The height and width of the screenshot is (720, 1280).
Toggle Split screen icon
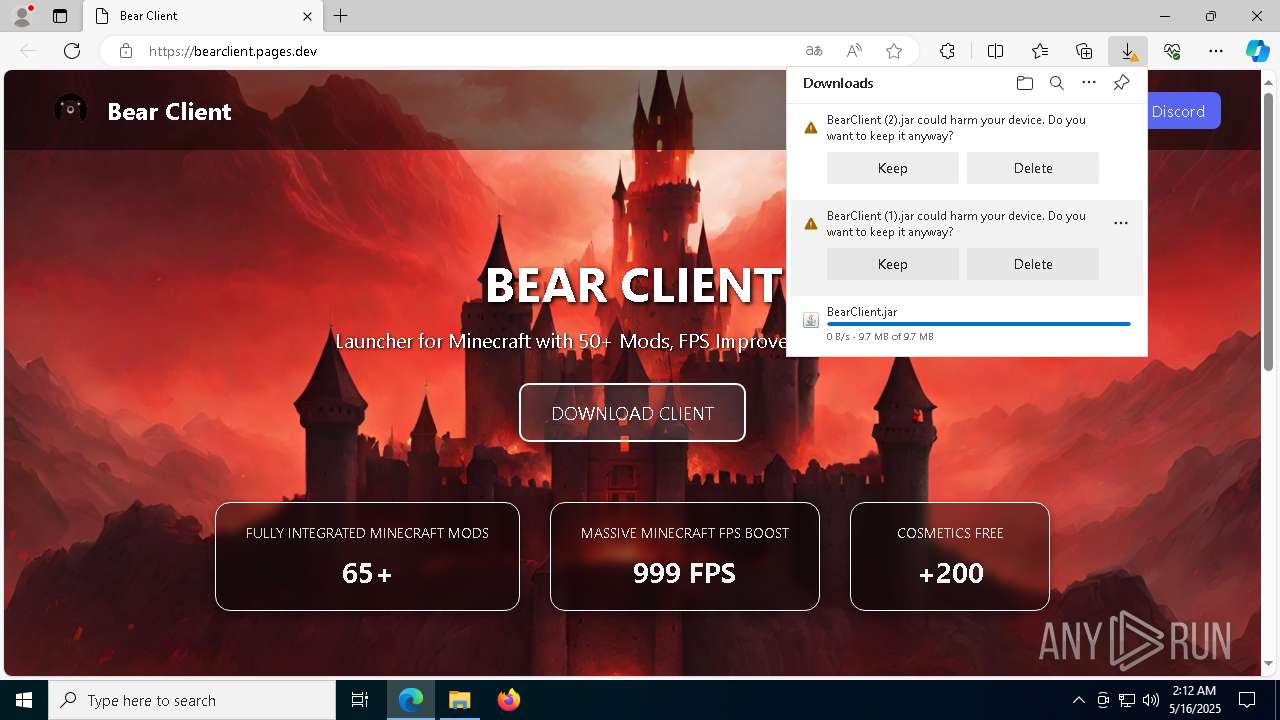pyautogui.click(x=995, y=51)
